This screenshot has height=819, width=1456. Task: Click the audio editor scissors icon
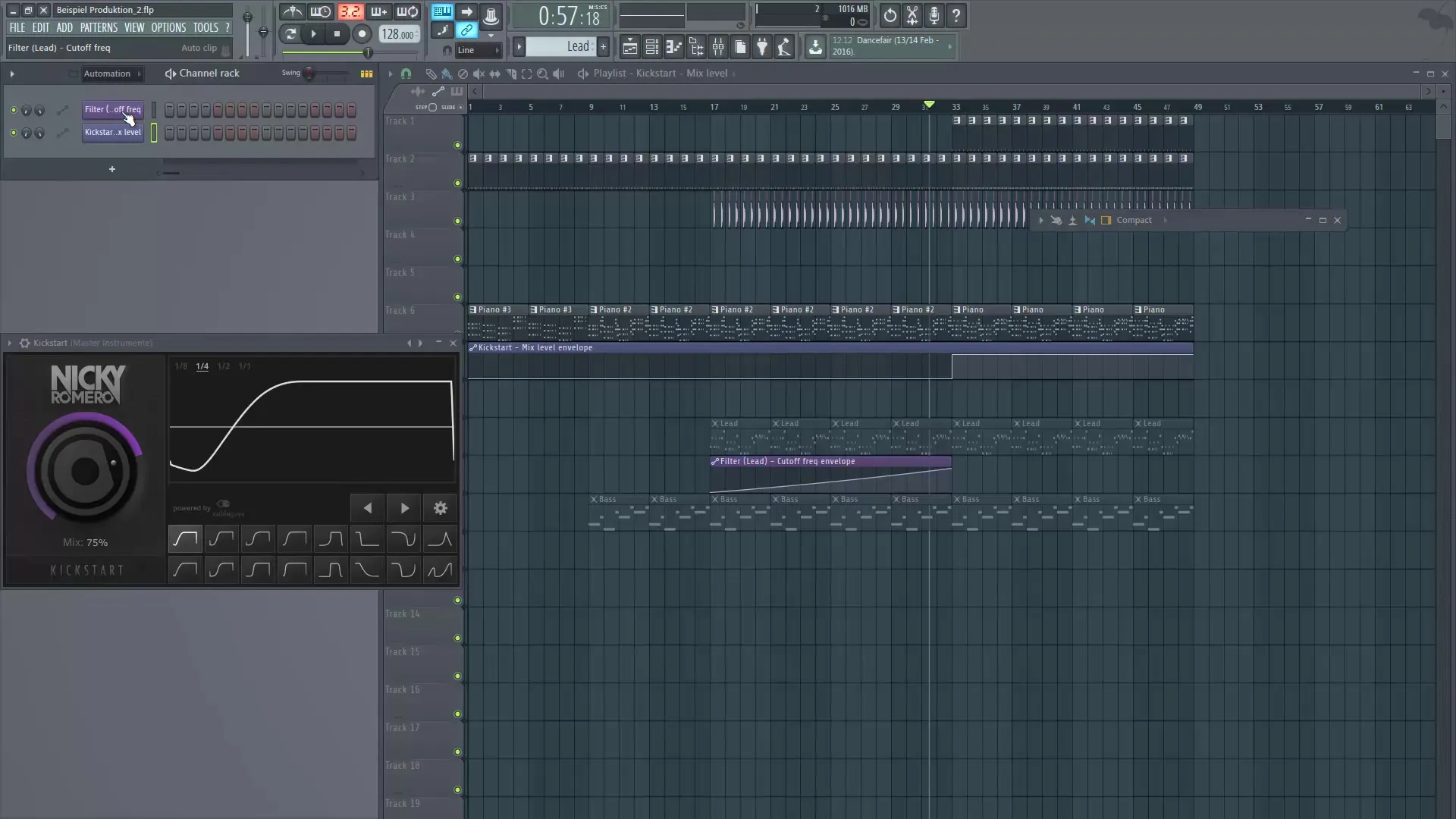(912, 15)
